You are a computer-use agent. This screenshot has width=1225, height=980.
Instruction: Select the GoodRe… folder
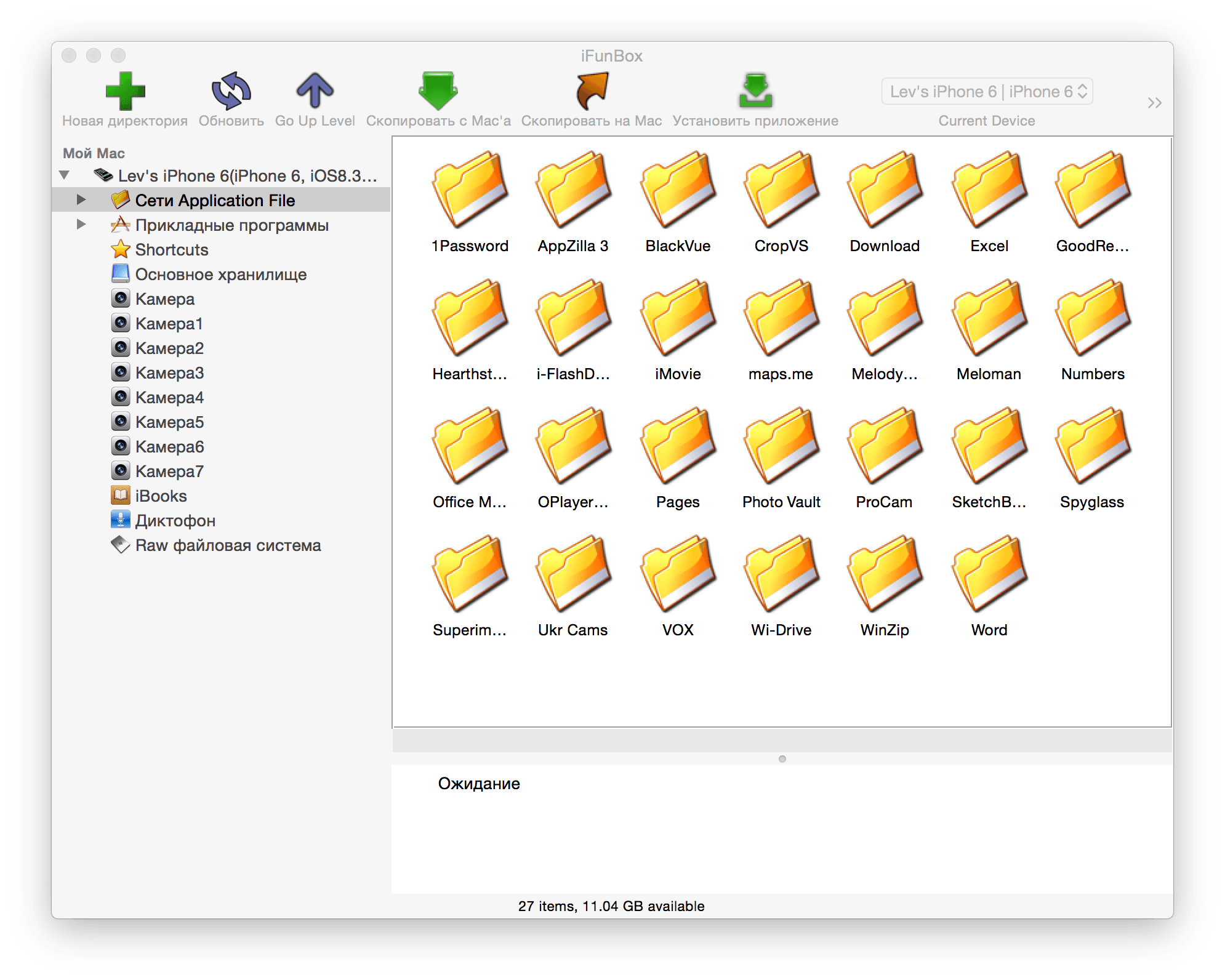pyautogui.click(x=1093, y=203)
